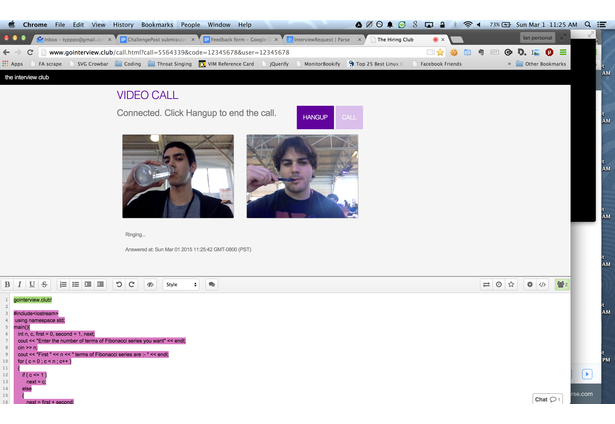Screen dimensions: 615x424
Task: Open the MonitorBookify bookmark
Action: click(x=318, y=64)
